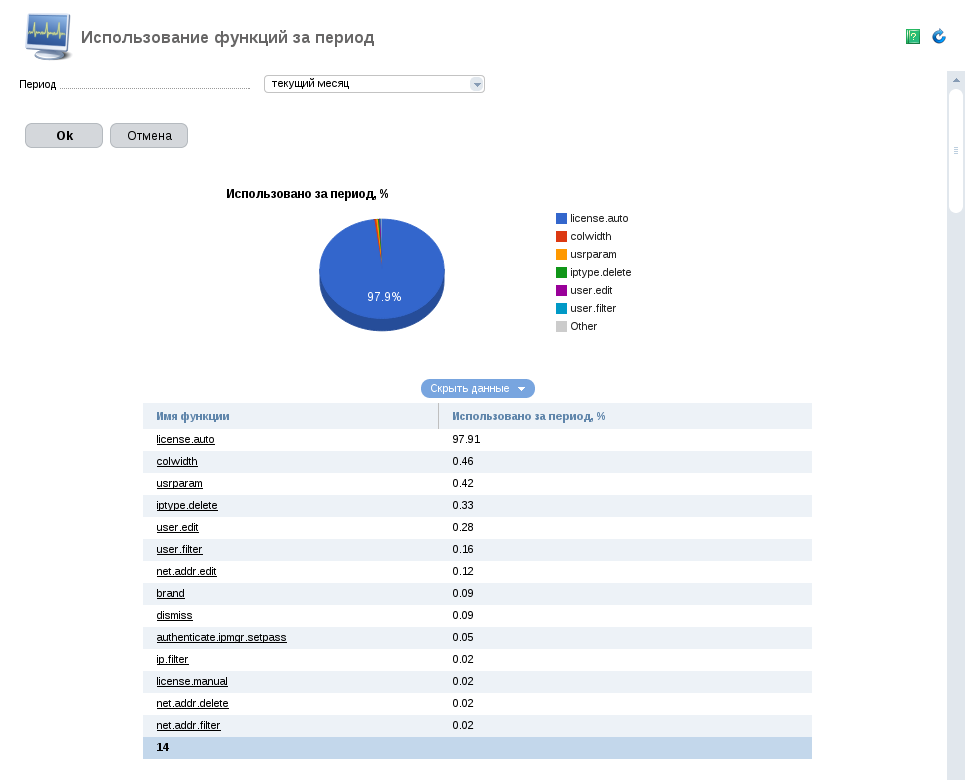Click the Отмена button

(x=149, y=135)
